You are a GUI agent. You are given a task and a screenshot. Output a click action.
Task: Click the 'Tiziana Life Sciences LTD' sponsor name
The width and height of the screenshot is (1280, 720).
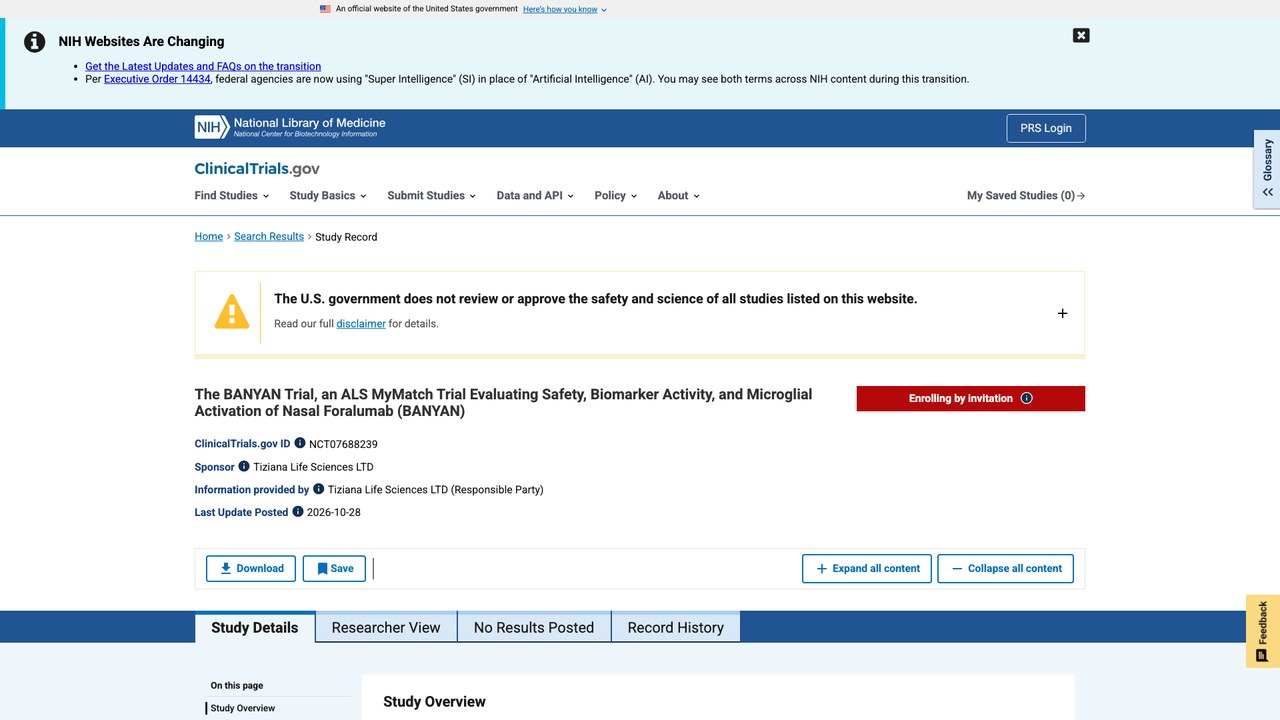[313, 467]
